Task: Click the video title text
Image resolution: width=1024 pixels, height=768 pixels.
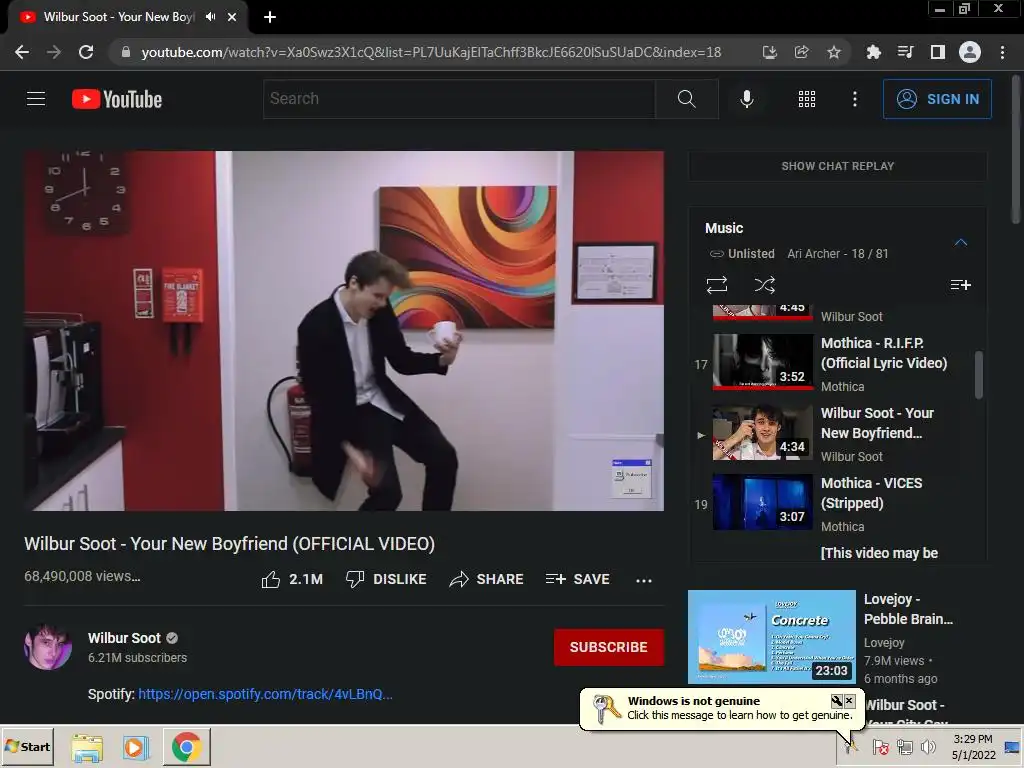Action: [x=229, y=544]
